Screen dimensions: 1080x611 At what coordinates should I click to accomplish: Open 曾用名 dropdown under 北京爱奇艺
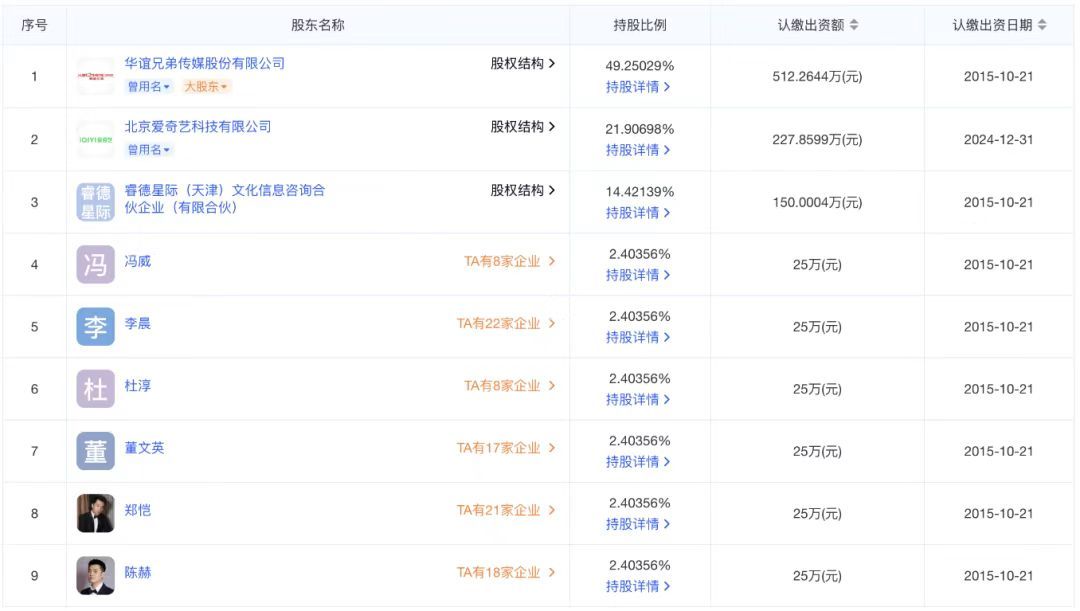click(x=146, y=148)
